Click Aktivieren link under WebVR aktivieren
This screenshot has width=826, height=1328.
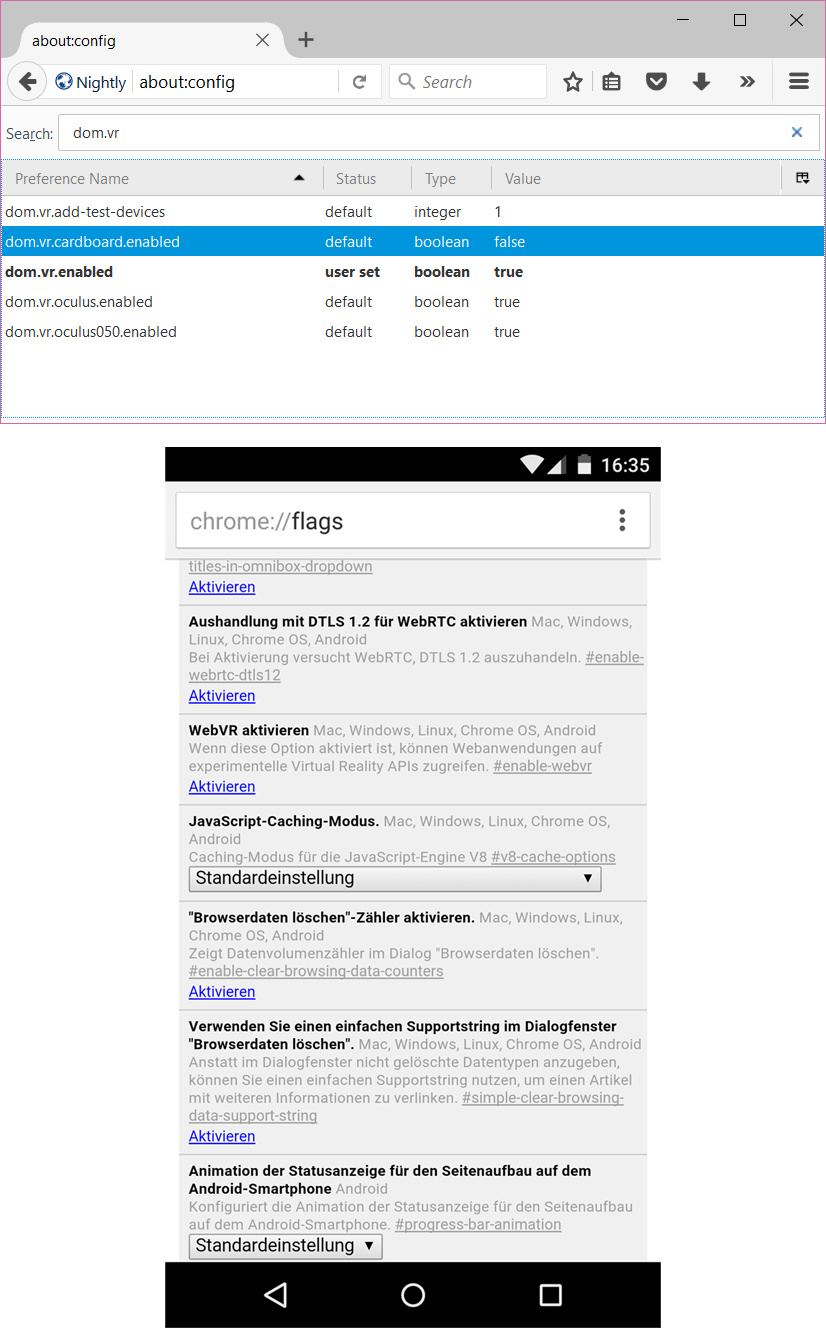pos(222,787)
